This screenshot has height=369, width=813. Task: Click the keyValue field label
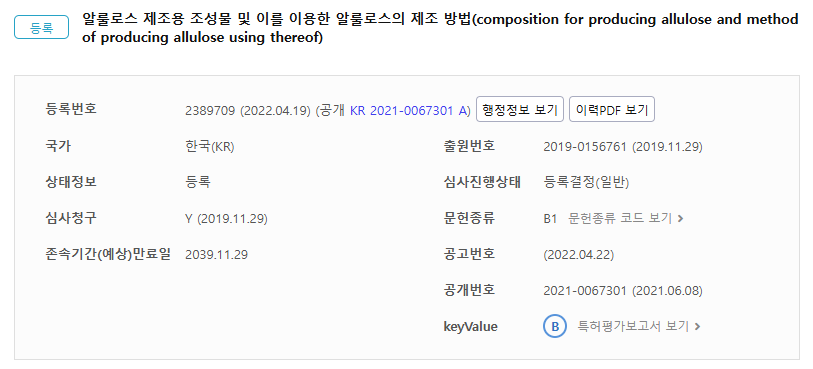470,327
